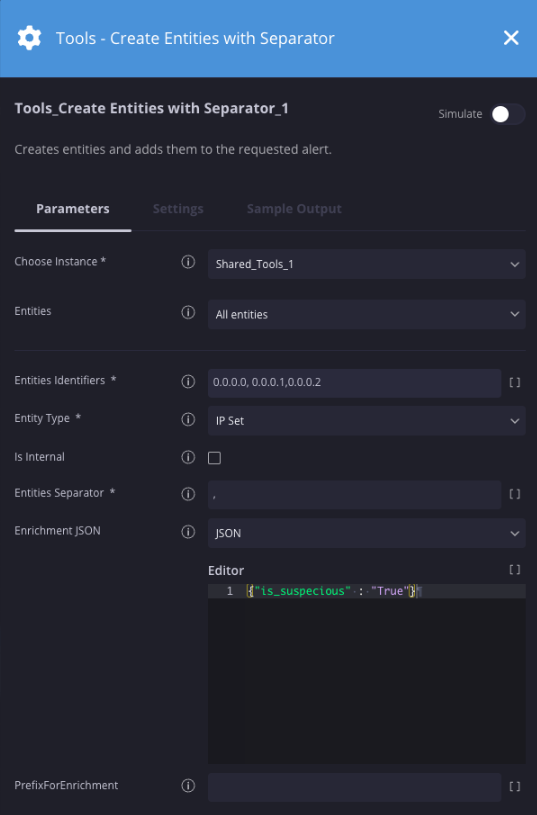
Task: Click info icon next to Choose Instance
Action: tap(188, 262)
